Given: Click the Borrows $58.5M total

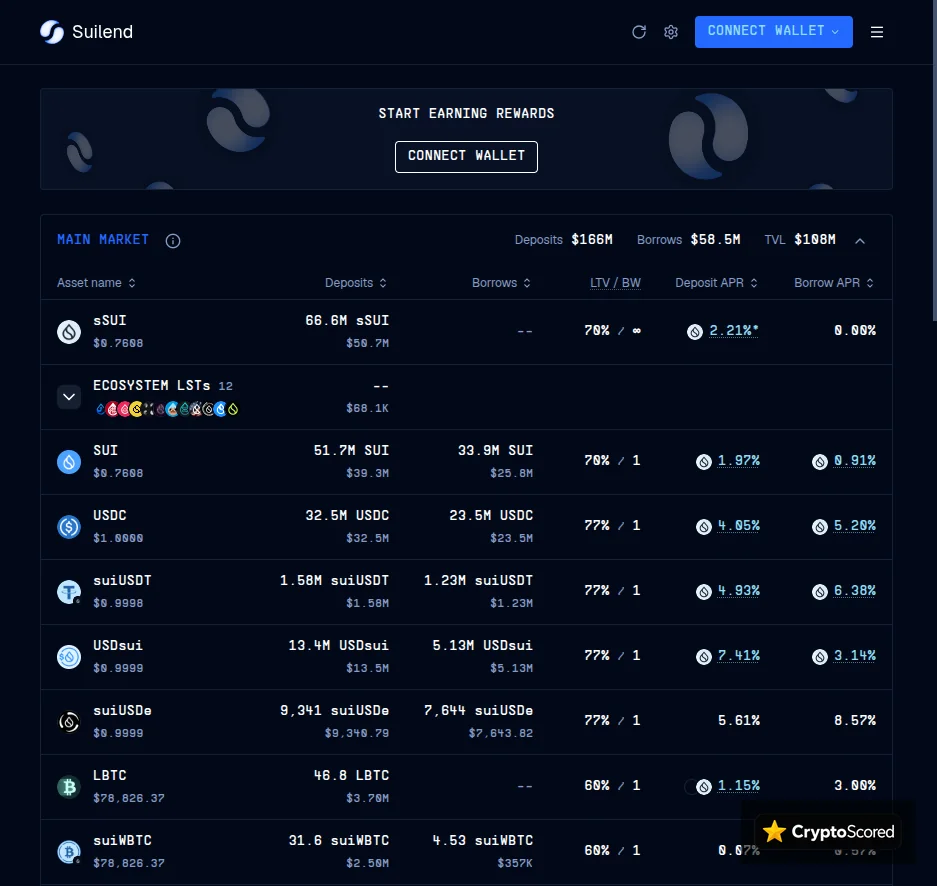Looking at the screenshot, I should pyautogui.click(x=688, y=240).
